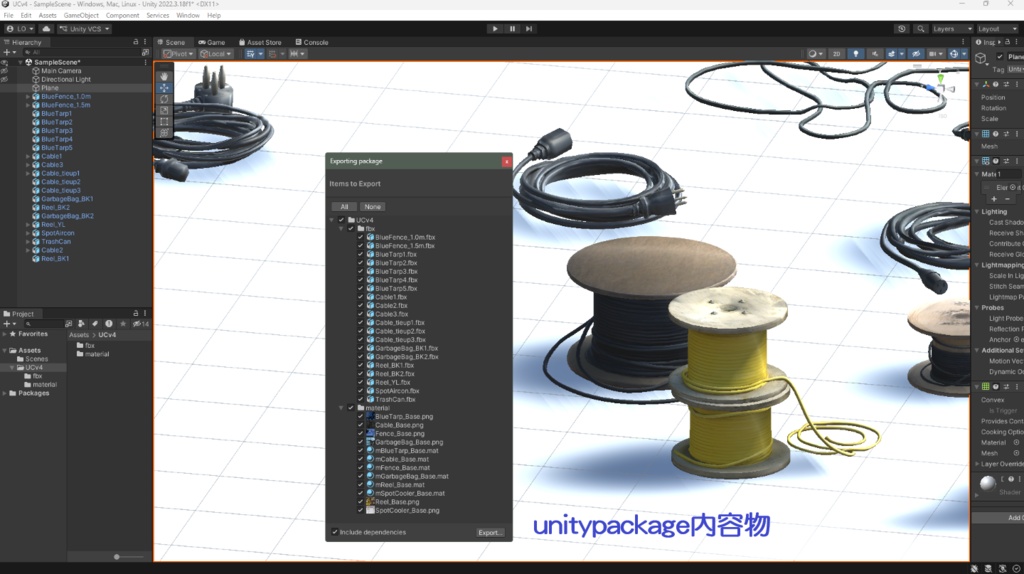Uncheck Reel_Base.png export checkbox
The width and height of the screenshot is (1024, 574).
pos(360,502)
